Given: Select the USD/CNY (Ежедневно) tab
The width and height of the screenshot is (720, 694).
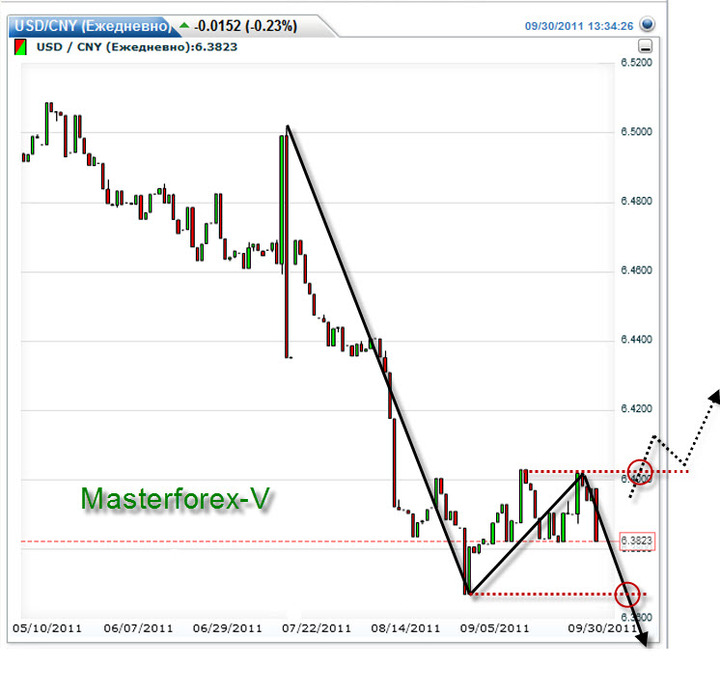Looking at the screenshot, I should [x=92, y=26].
